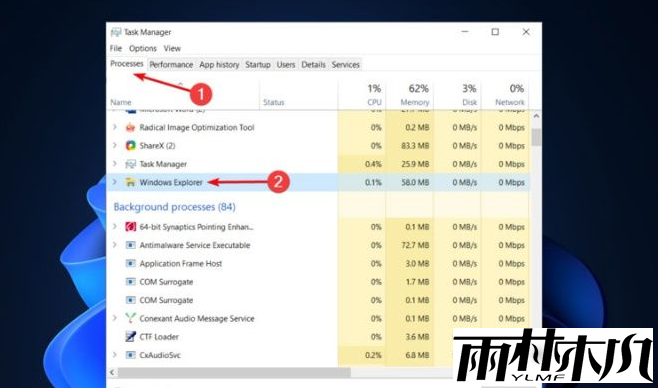658x388 pixels.
Task: Select the ShareX app icon
Action: pos(131,146)
